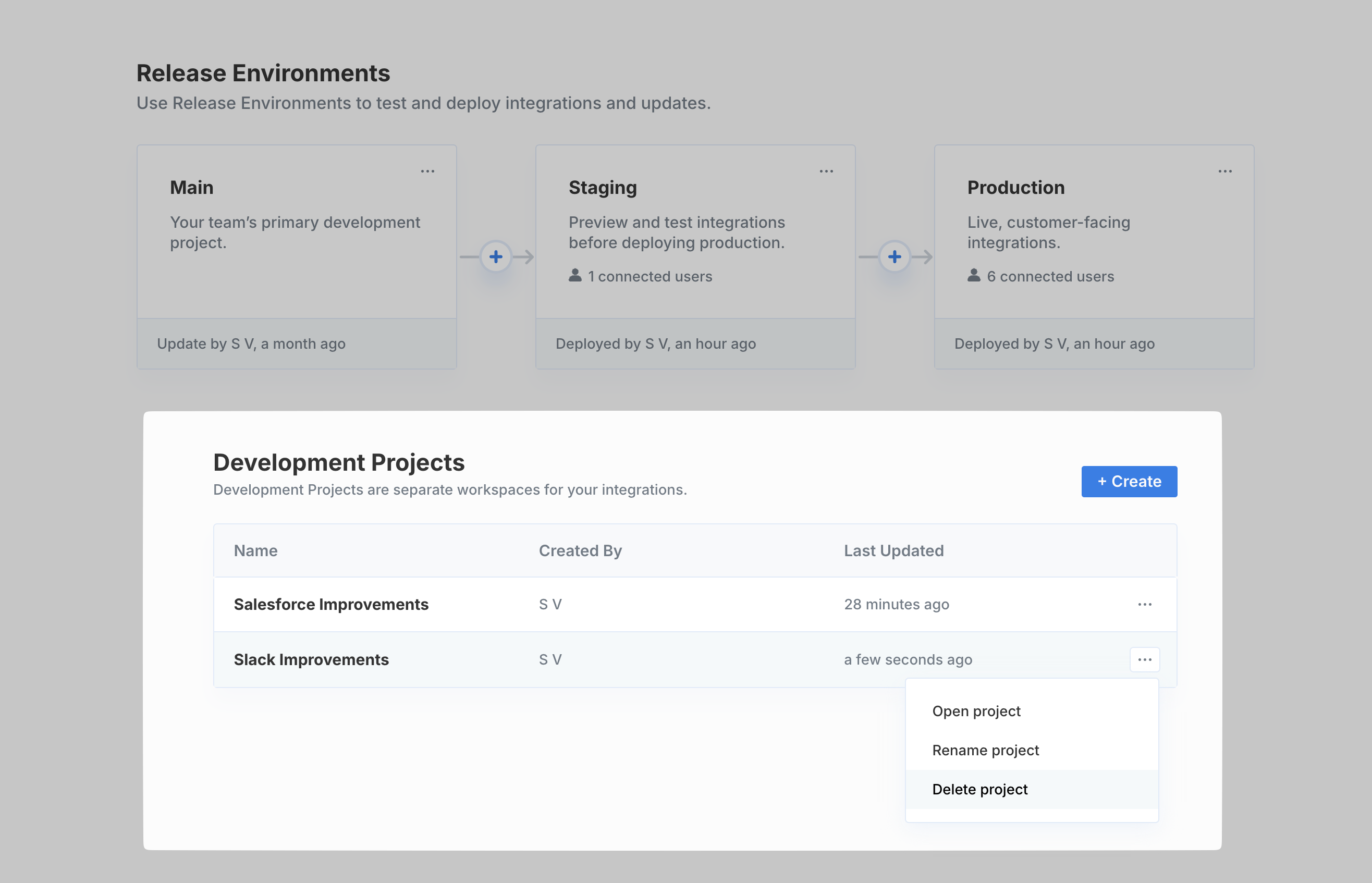
Task: Click the Staging connected users icon
Action: click(575, 276)
